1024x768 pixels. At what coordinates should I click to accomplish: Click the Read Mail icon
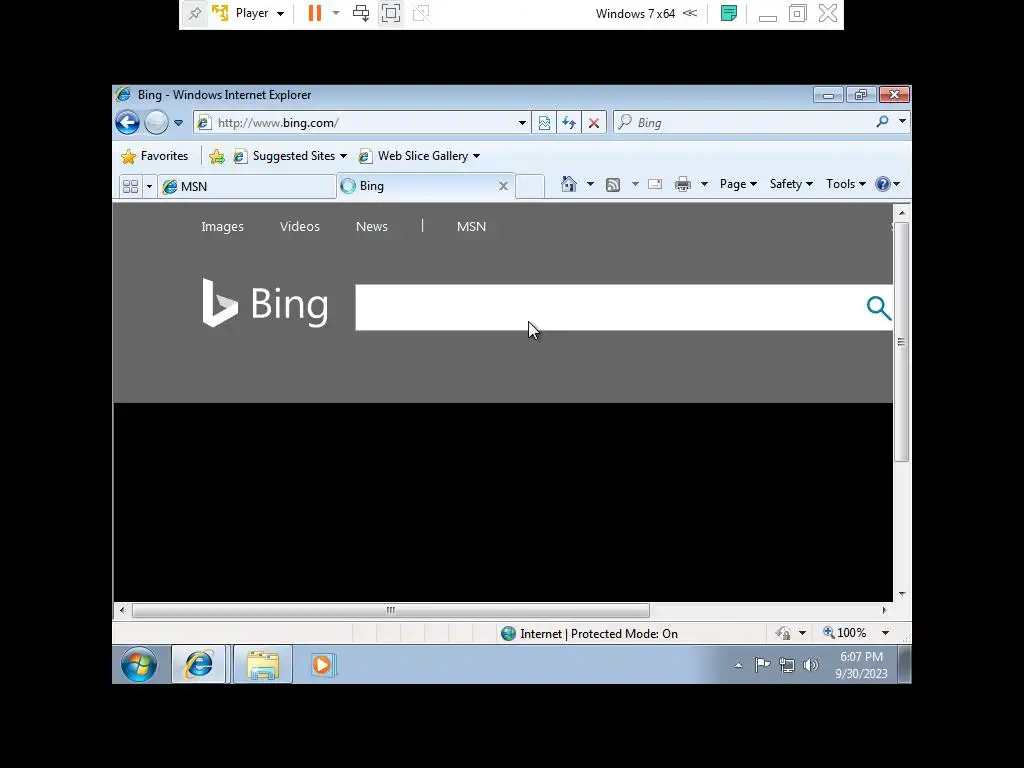pyautogui.click(x=655, y=184)
